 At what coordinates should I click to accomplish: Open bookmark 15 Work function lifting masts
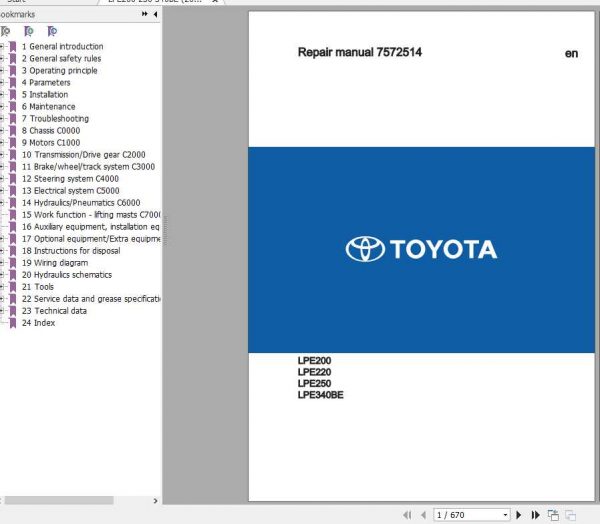91,215
